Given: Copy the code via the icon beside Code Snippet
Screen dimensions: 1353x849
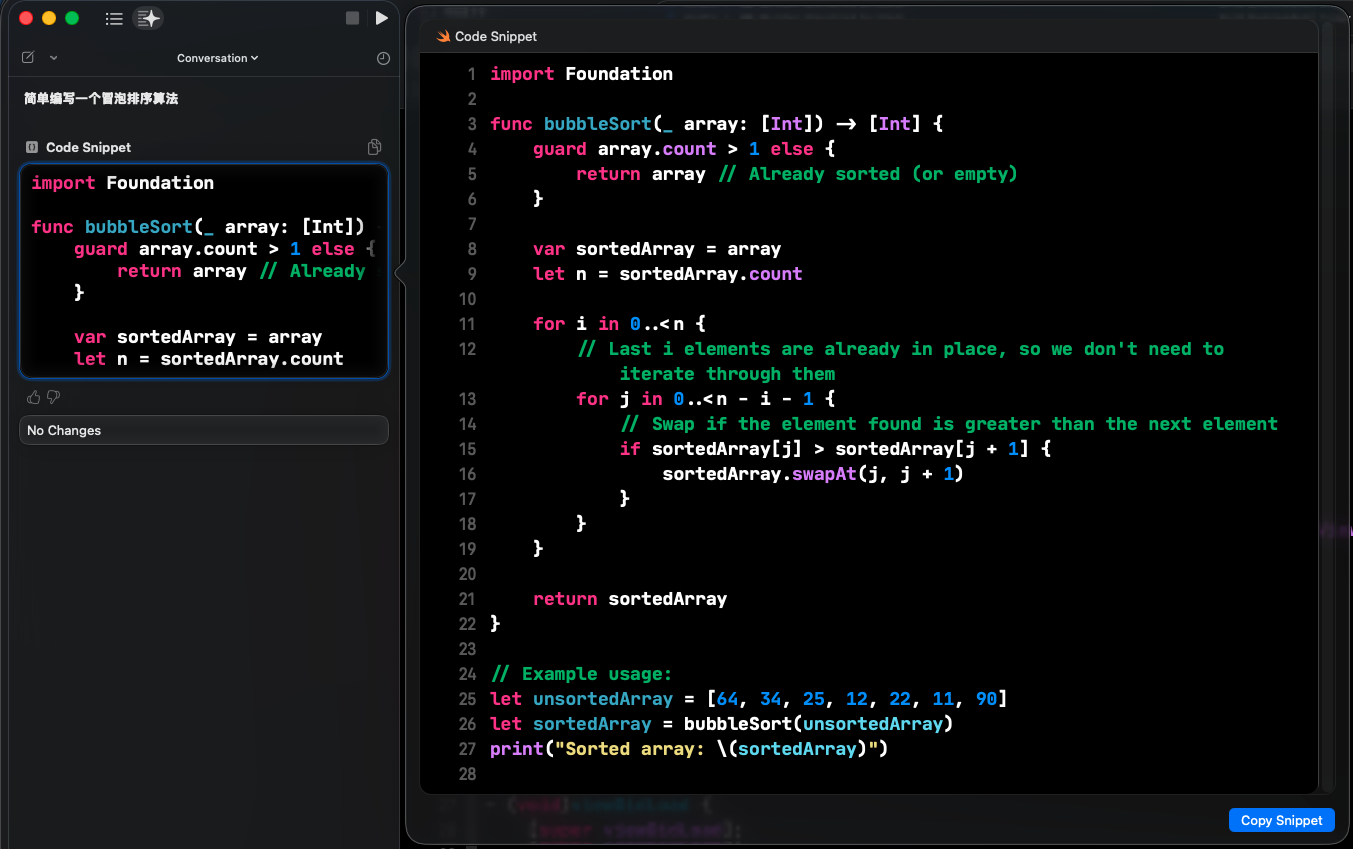Looking at the screenshot, I should [x=374, y=147].
